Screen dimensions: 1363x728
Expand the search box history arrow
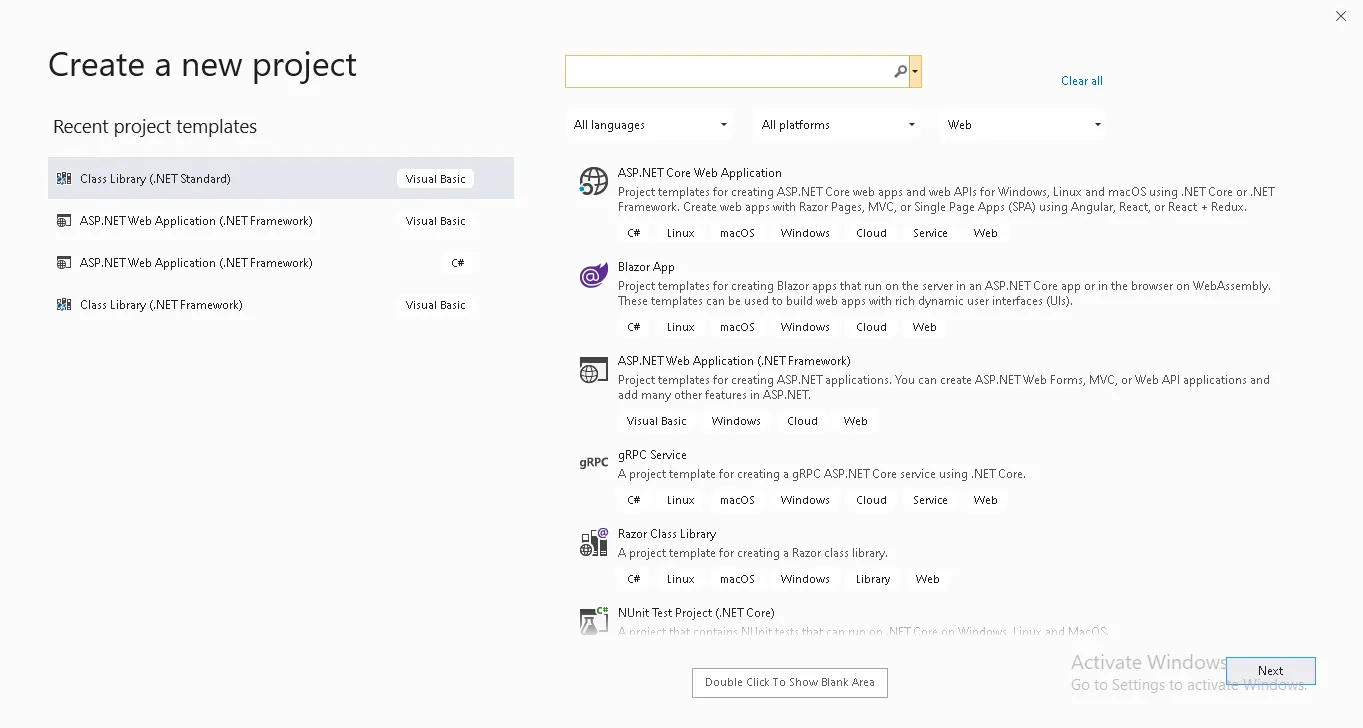[915, 72]
